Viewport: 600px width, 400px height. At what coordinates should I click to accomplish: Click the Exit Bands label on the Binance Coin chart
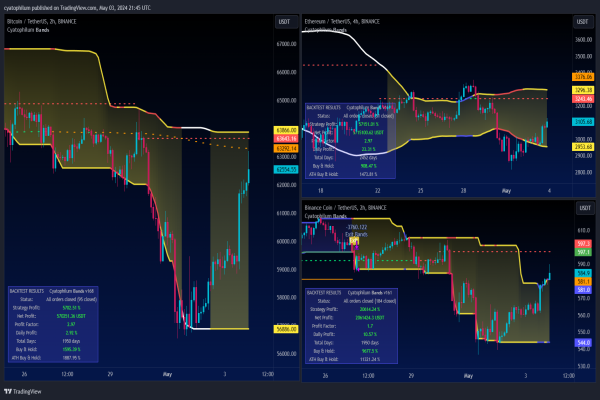click(x=356, y=234)
